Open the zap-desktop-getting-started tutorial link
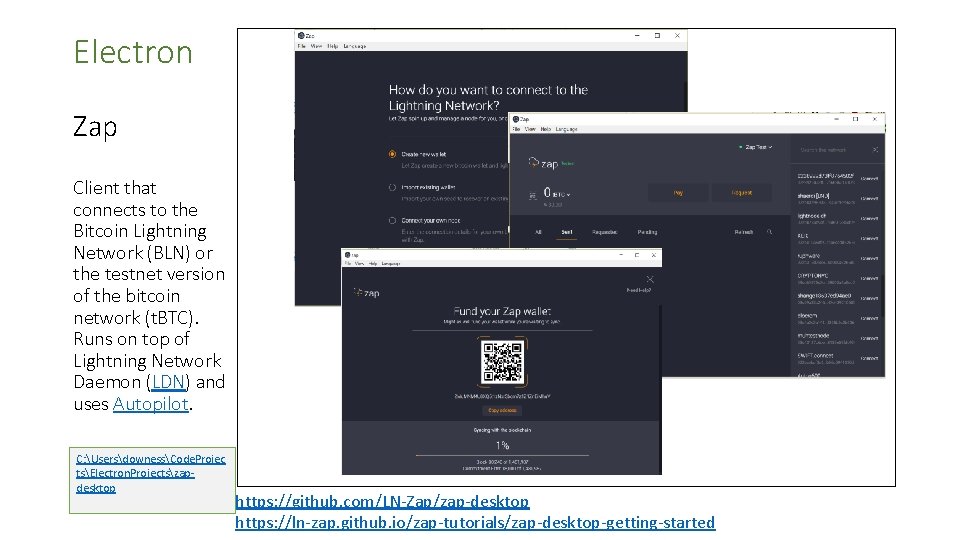Viewport: 960px width, 540px height. (475, 522)
